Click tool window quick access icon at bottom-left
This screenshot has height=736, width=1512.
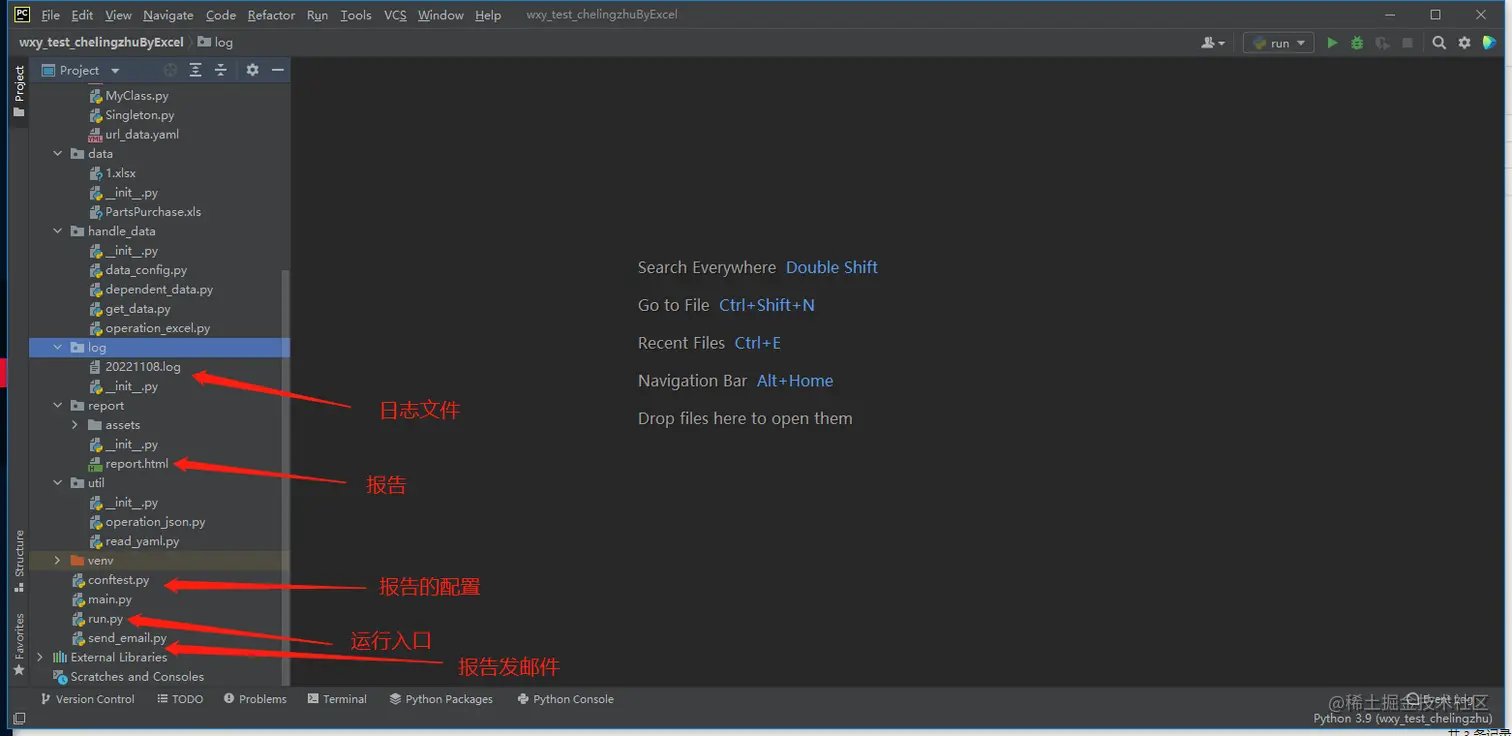tap(18, 718)
